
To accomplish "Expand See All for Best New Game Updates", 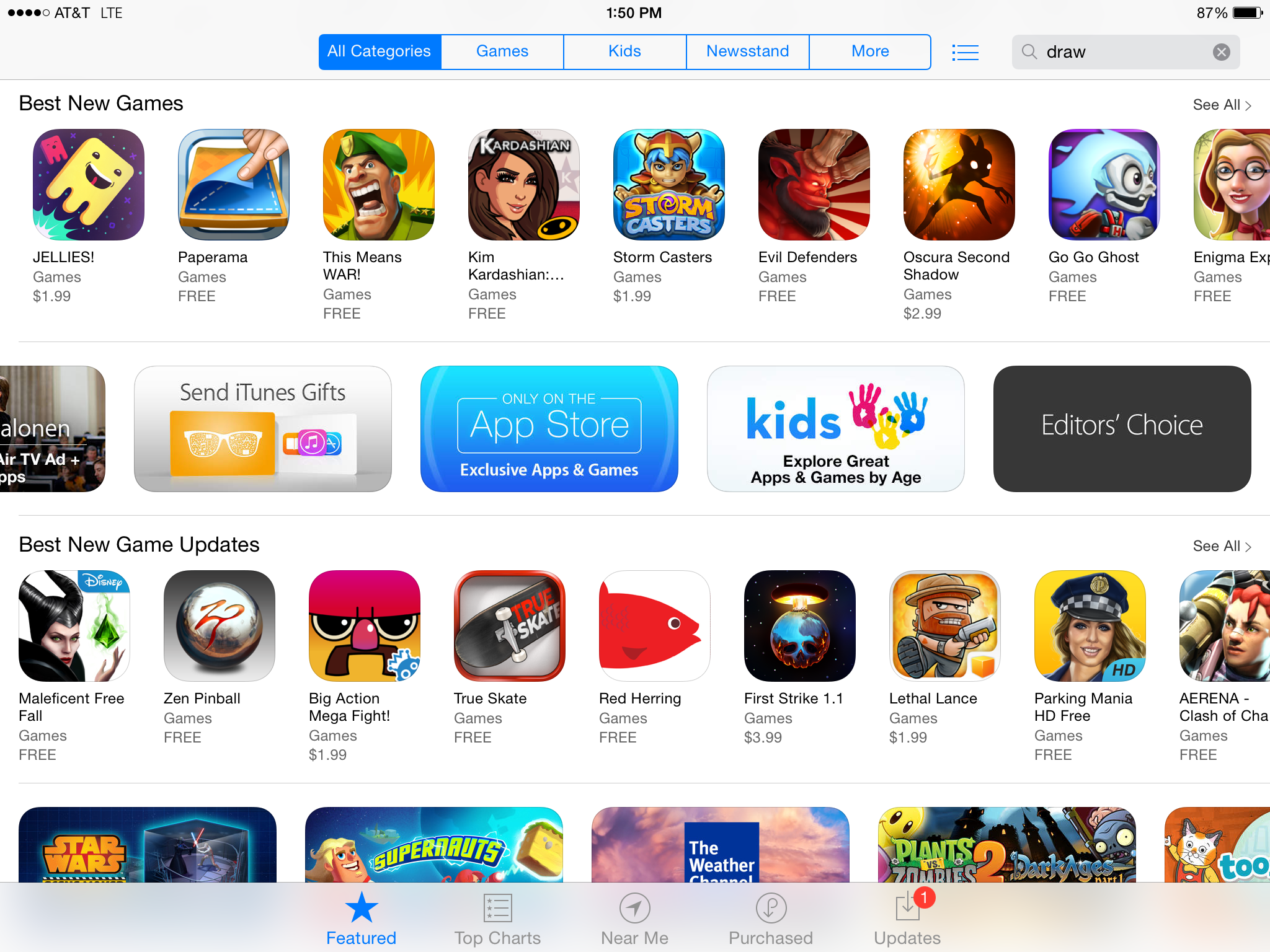I will tap(1222, 546).
